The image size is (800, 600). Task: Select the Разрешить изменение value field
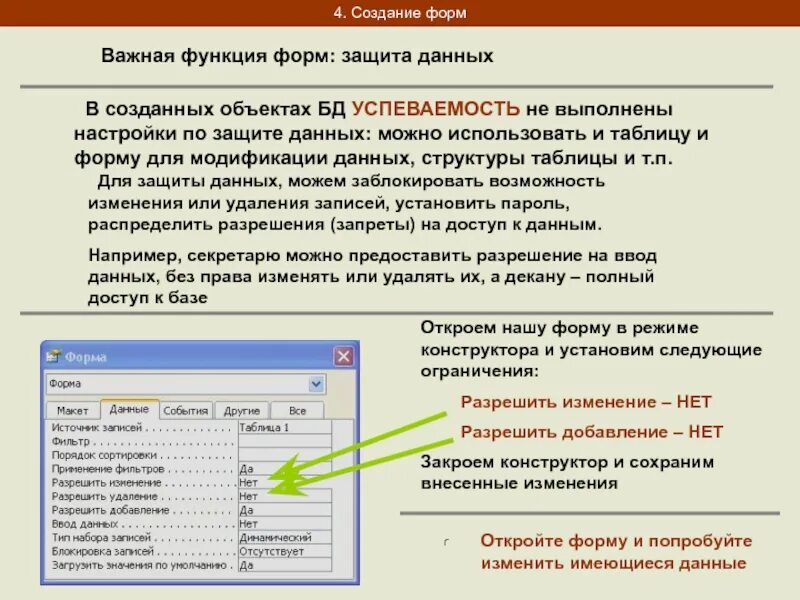tap(285, 483)
